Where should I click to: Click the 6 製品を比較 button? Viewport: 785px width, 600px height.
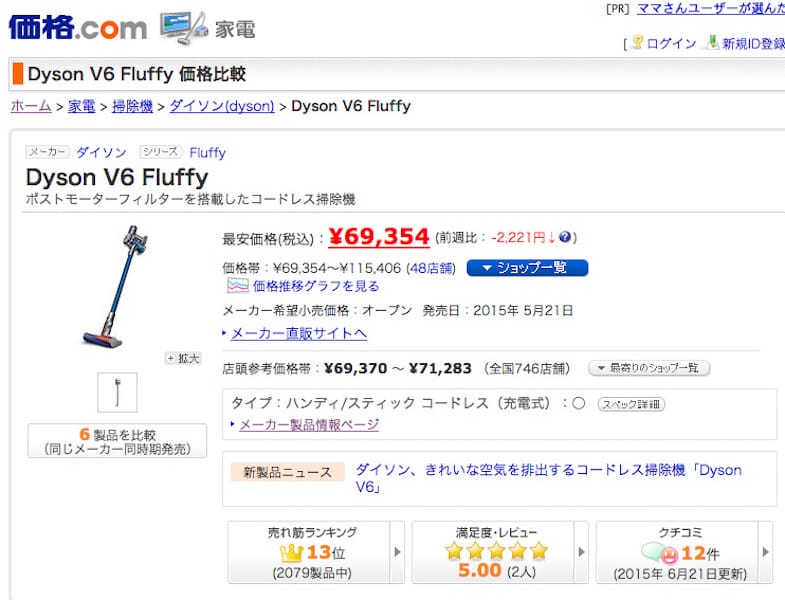tap(117, 440)
